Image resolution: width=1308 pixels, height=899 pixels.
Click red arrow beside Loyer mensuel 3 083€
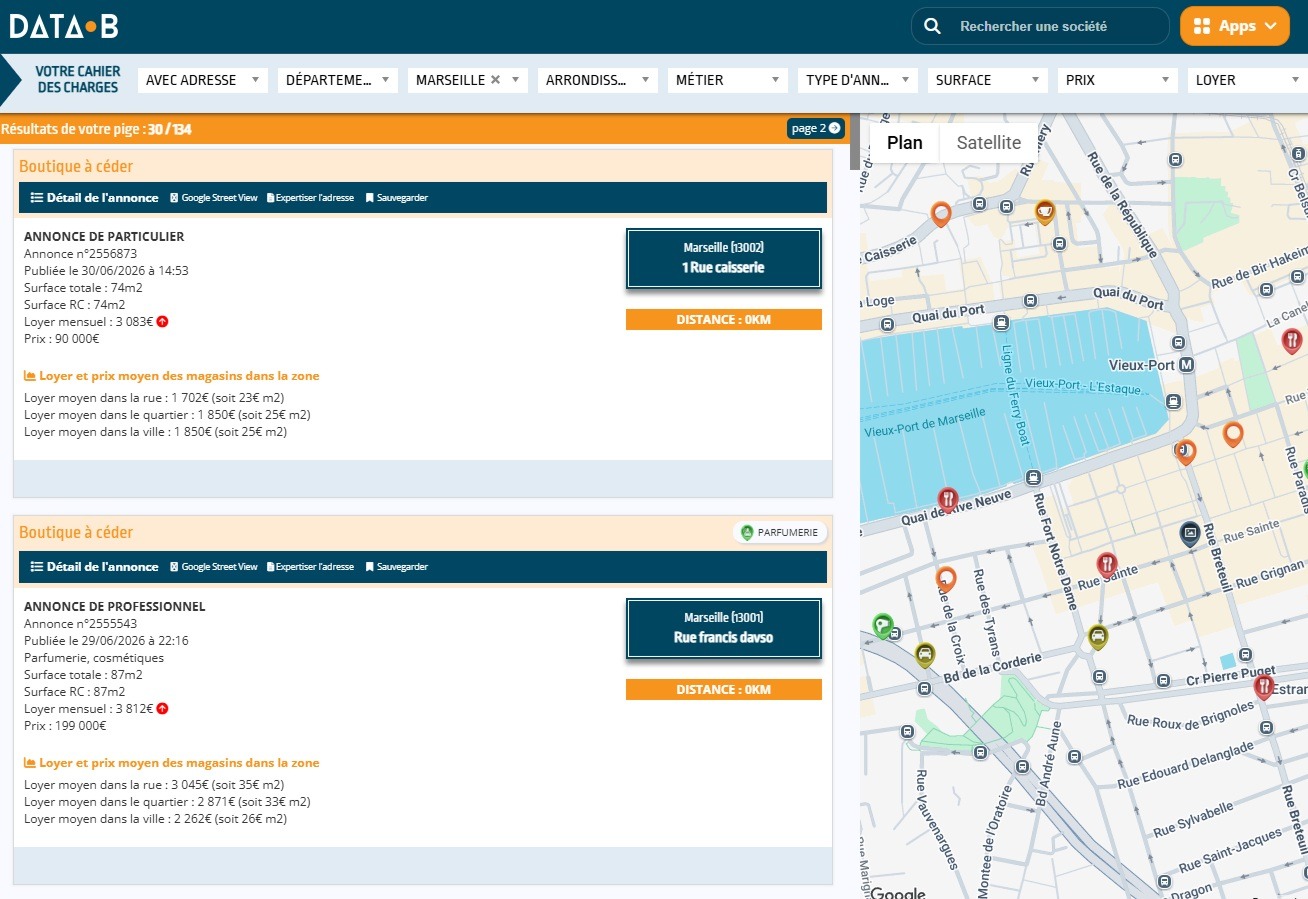(162, 321)
